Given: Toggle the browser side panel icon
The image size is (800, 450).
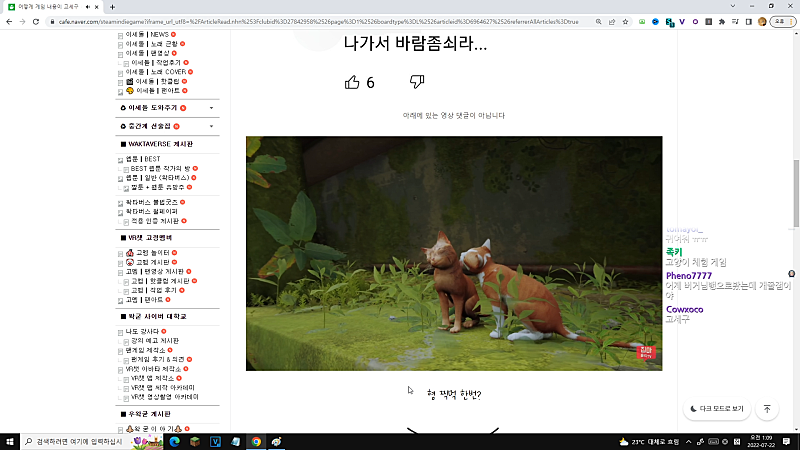Looking at the screenshot, I should 748,22.
